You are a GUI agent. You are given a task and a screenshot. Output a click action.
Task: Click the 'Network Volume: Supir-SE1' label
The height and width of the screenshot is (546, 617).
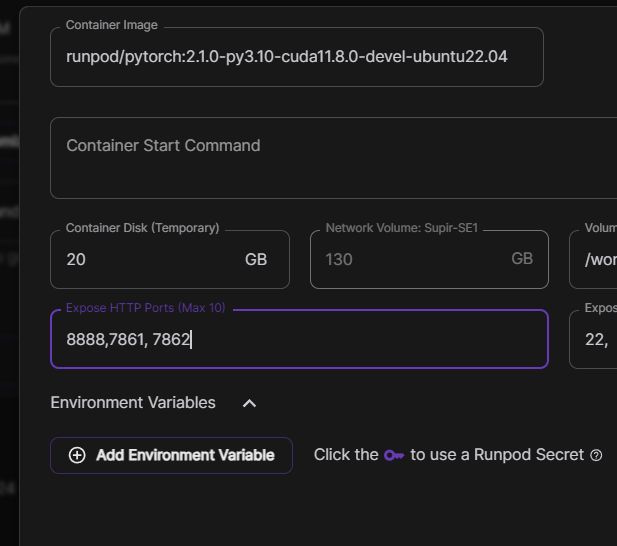(x=402, y=228)
